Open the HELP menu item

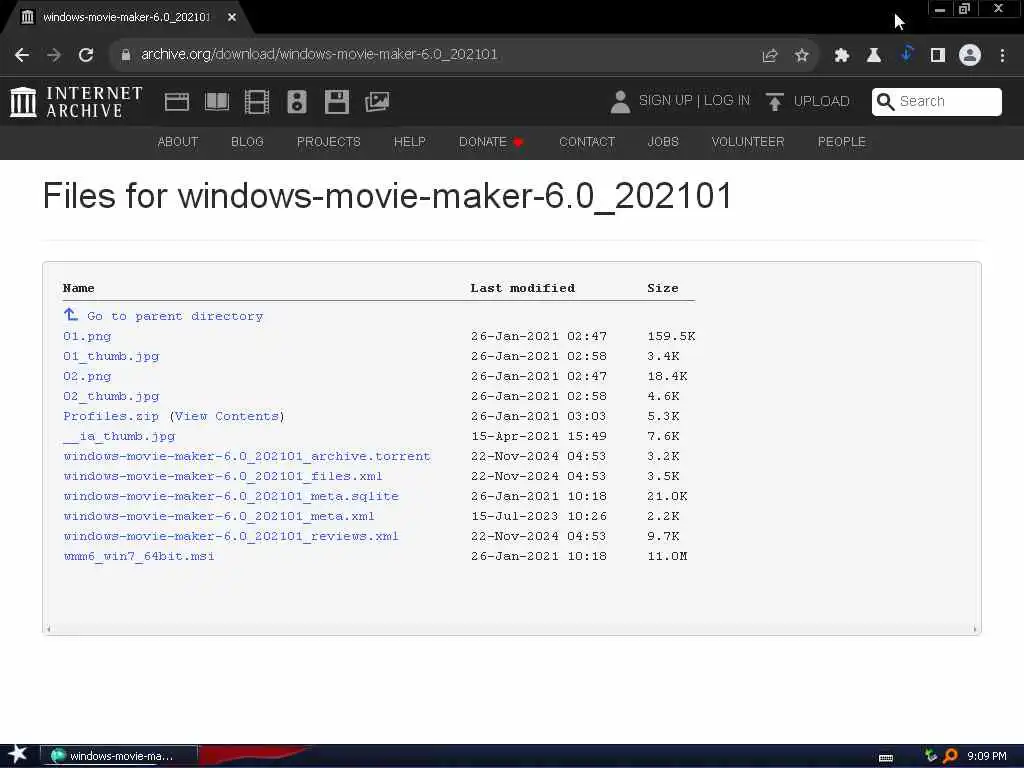point(409,142)
